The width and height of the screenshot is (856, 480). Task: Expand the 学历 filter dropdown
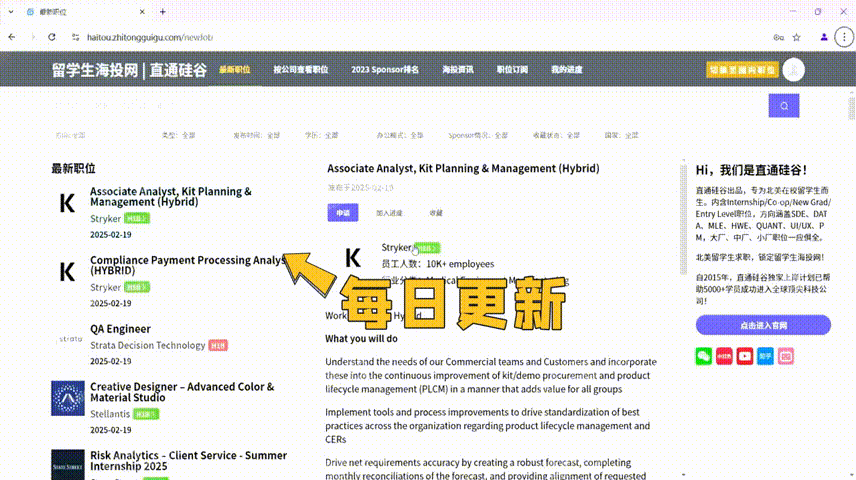[x=322, y=135]
